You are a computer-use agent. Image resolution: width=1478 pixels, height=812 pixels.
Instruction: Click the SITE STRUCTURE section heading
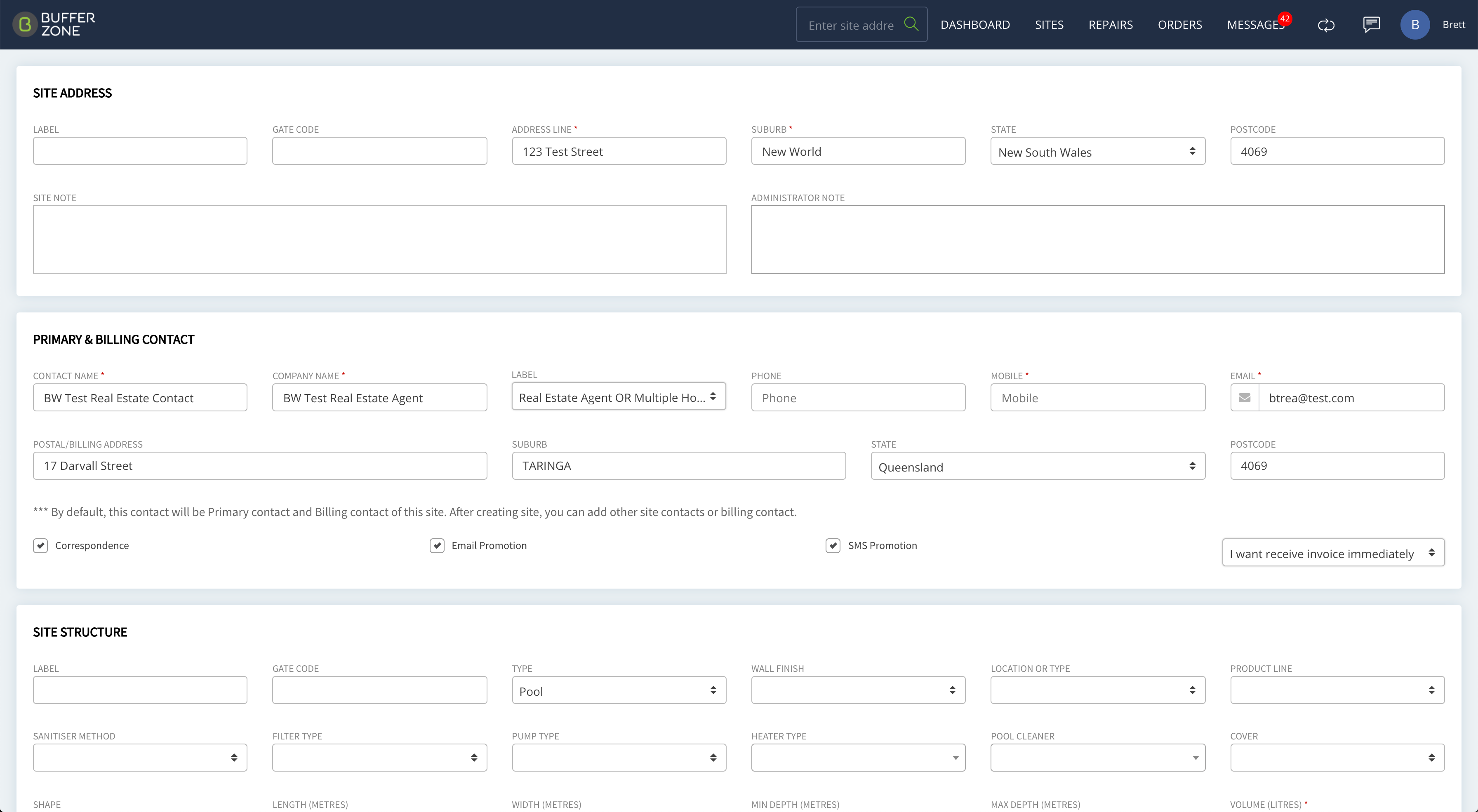pos(80,632)
